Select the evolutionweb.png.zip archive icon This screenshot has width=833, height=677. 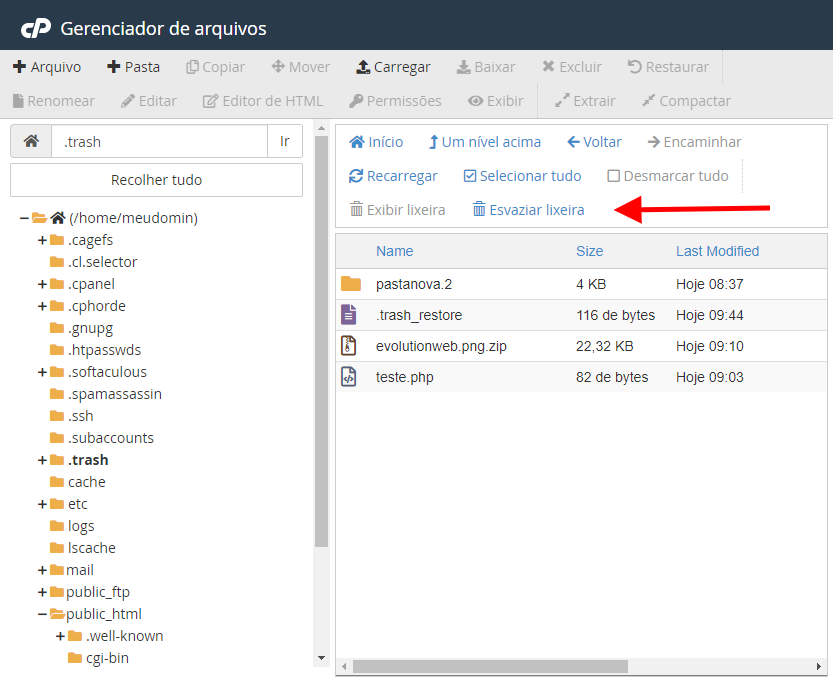click(348, 345)
